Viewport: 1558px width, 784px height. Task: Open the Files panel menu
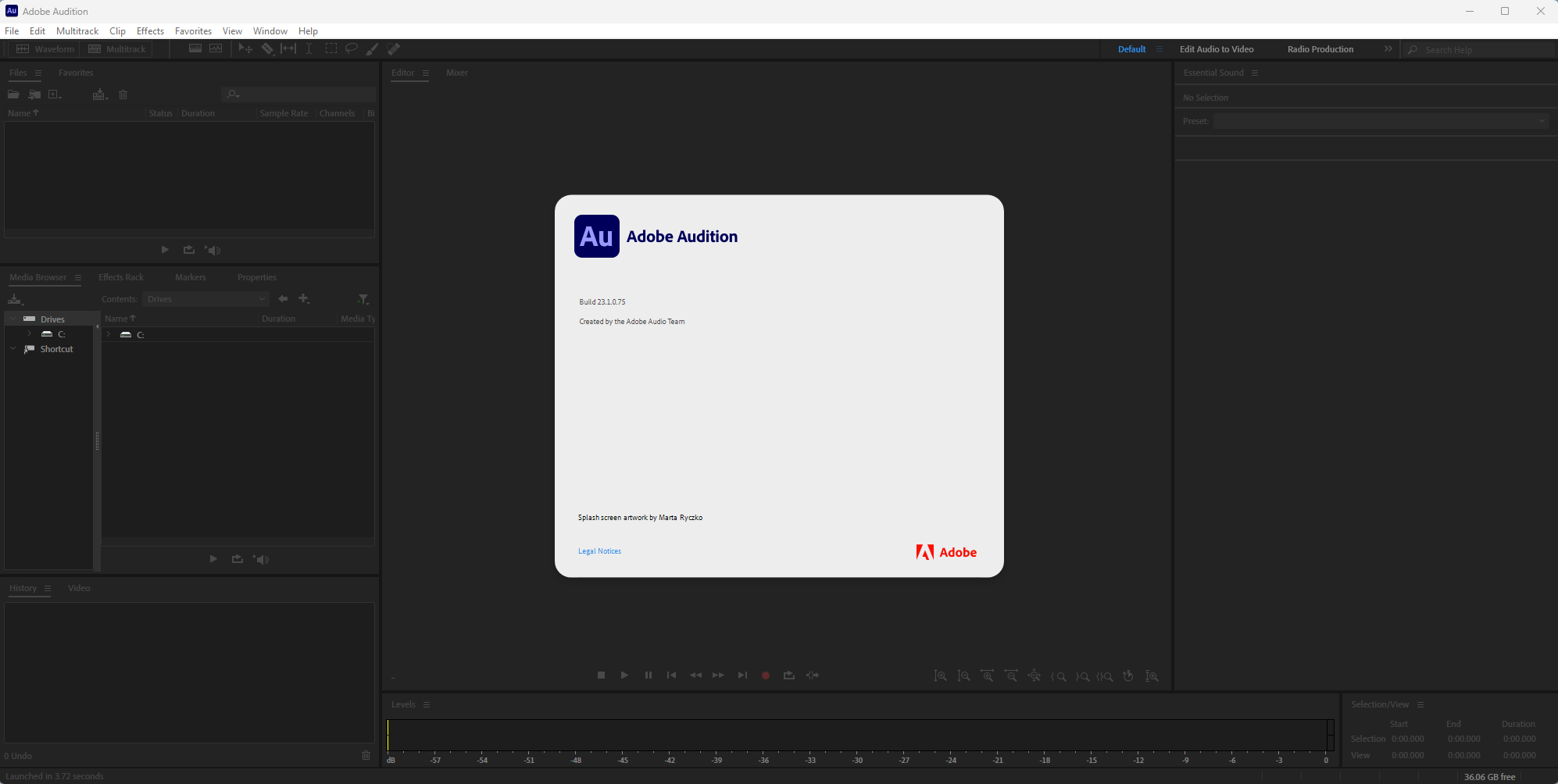(x=38, y=73)
